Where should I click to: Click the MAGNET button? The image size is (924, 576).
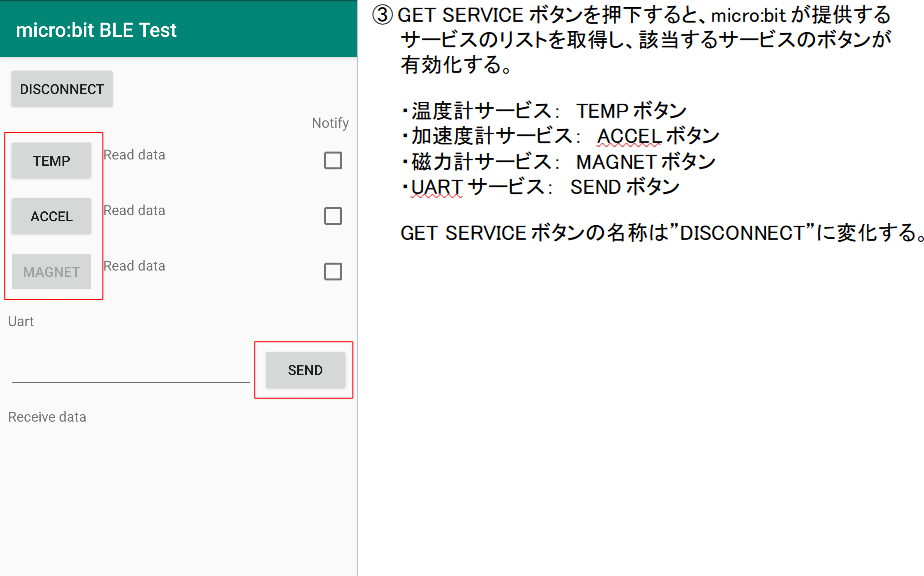coord(51,271)
